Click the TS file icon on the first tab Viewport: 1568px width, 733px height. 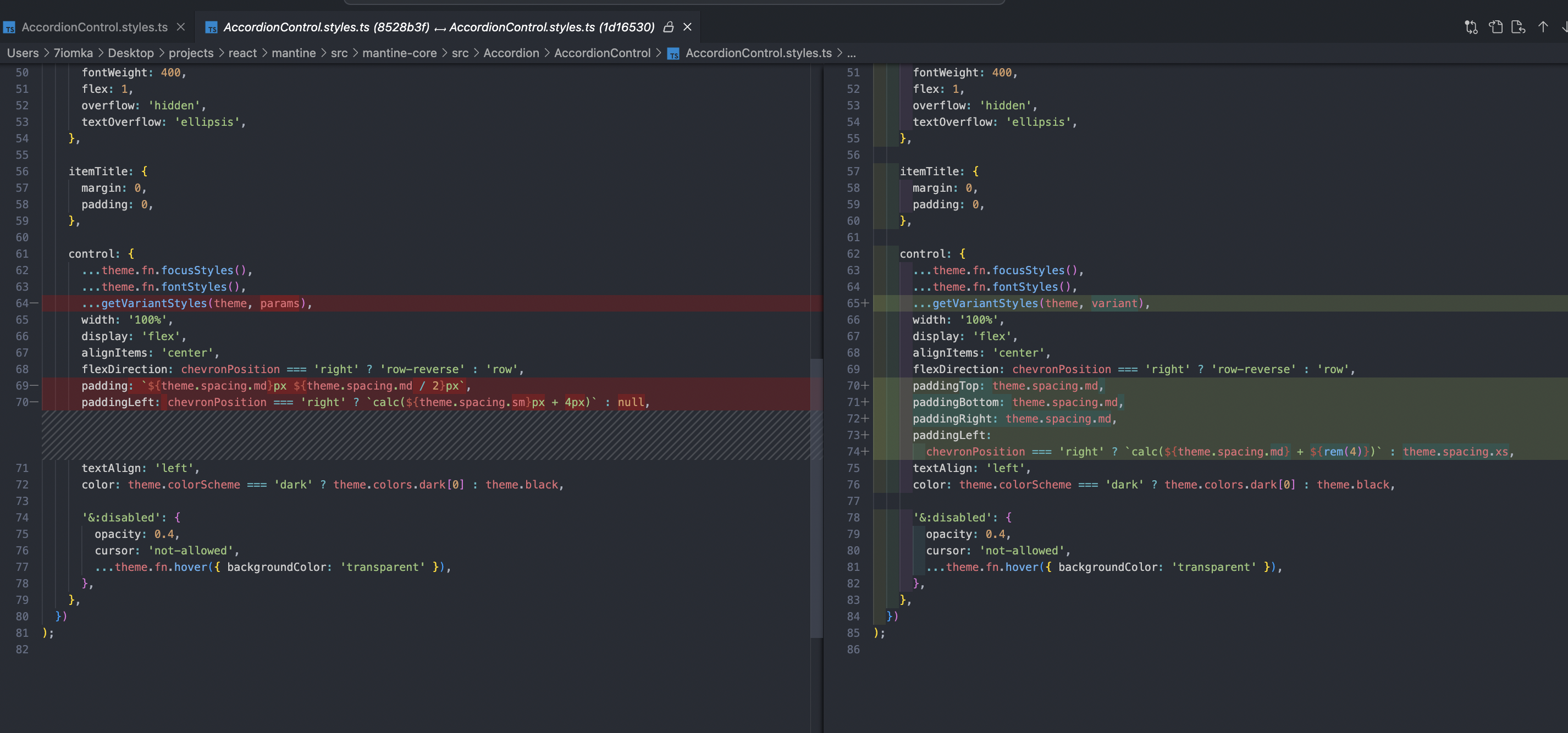(x=9, y=27)
